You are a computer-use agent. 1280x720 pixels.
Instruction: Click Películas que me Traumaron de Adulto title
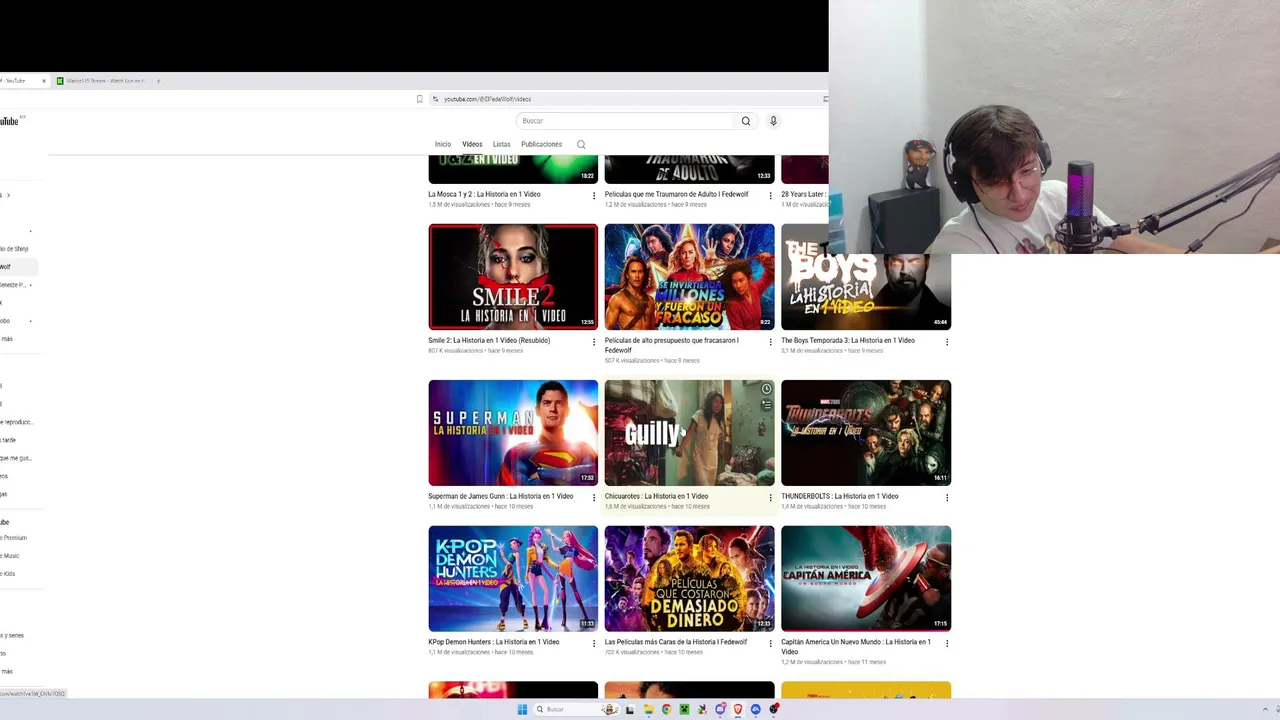[676, 194]
